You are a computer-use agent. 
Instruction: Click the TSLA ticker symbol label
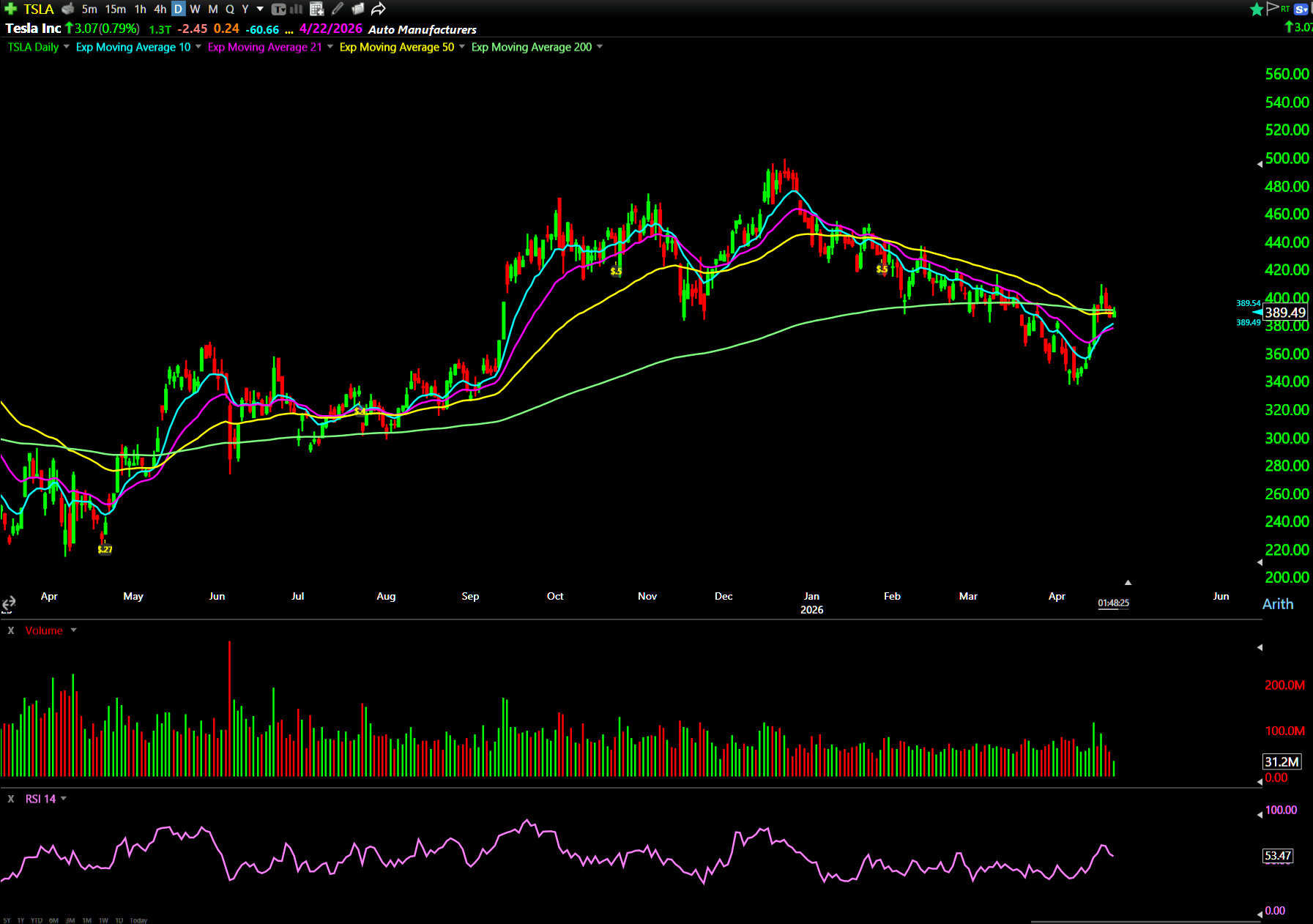point(39,9)
